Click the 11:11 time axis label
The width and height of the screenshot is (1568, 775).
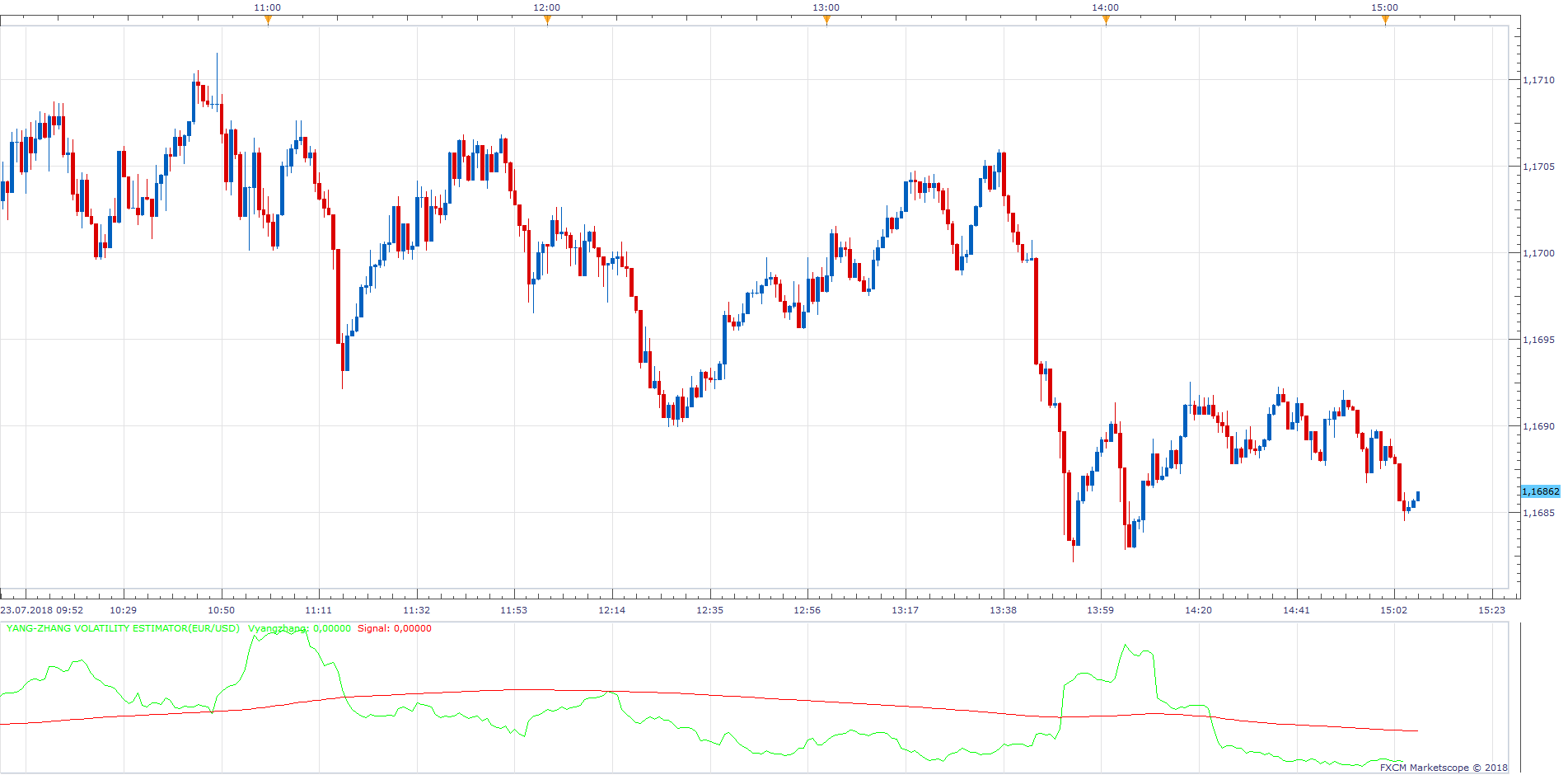point(319,610)
